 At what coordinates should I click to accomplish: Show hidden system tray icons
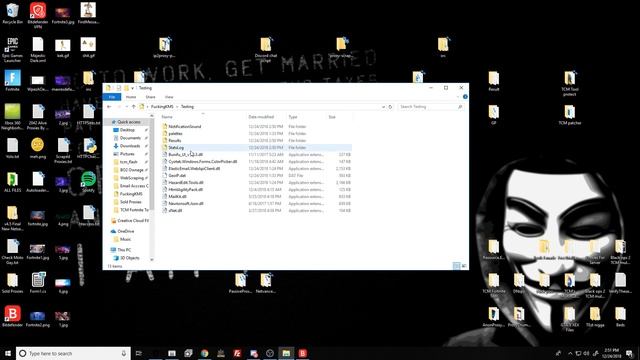pos(570,353)
